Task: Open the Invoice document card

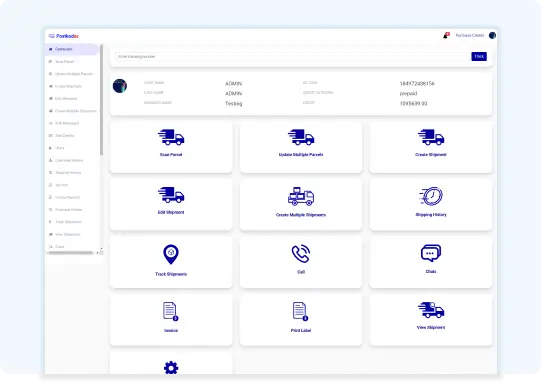Action: point(171,319)
